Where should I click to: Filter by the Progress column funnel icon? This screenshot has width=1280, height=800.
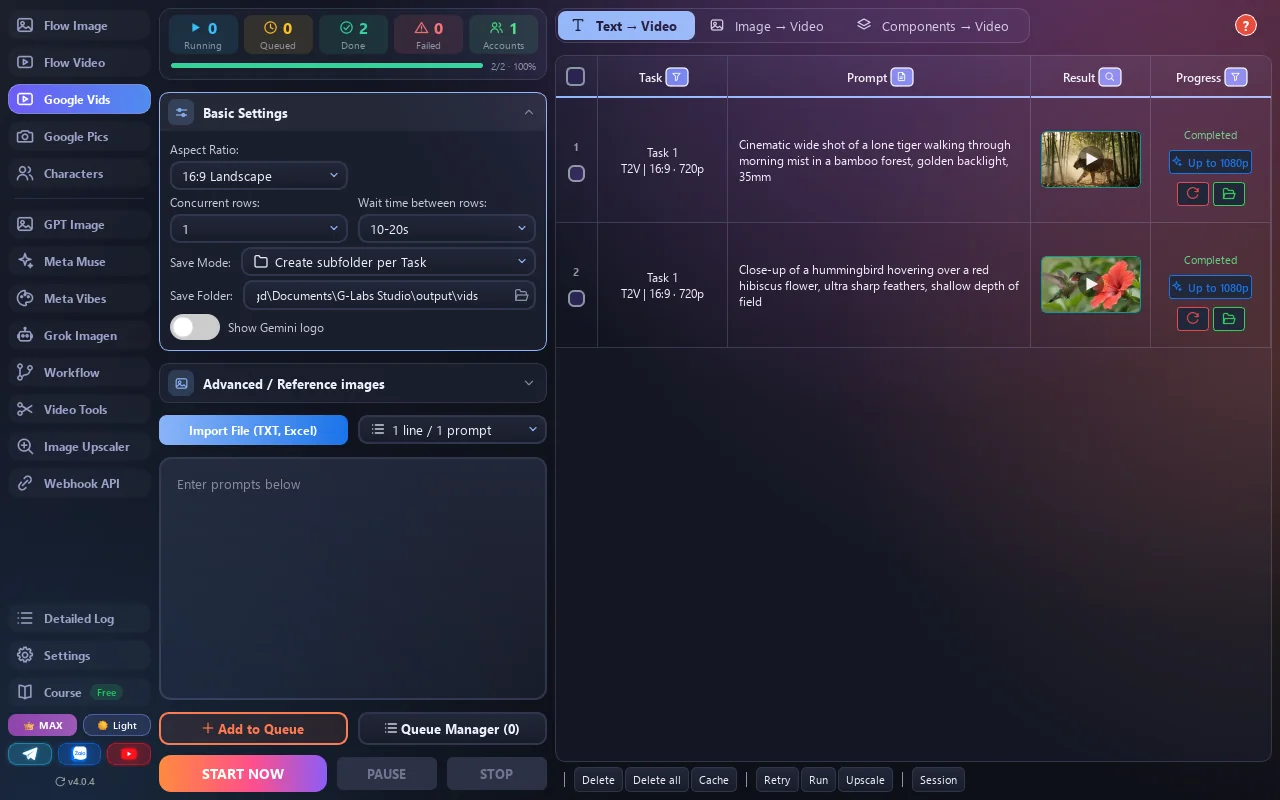pos(1236,77)
